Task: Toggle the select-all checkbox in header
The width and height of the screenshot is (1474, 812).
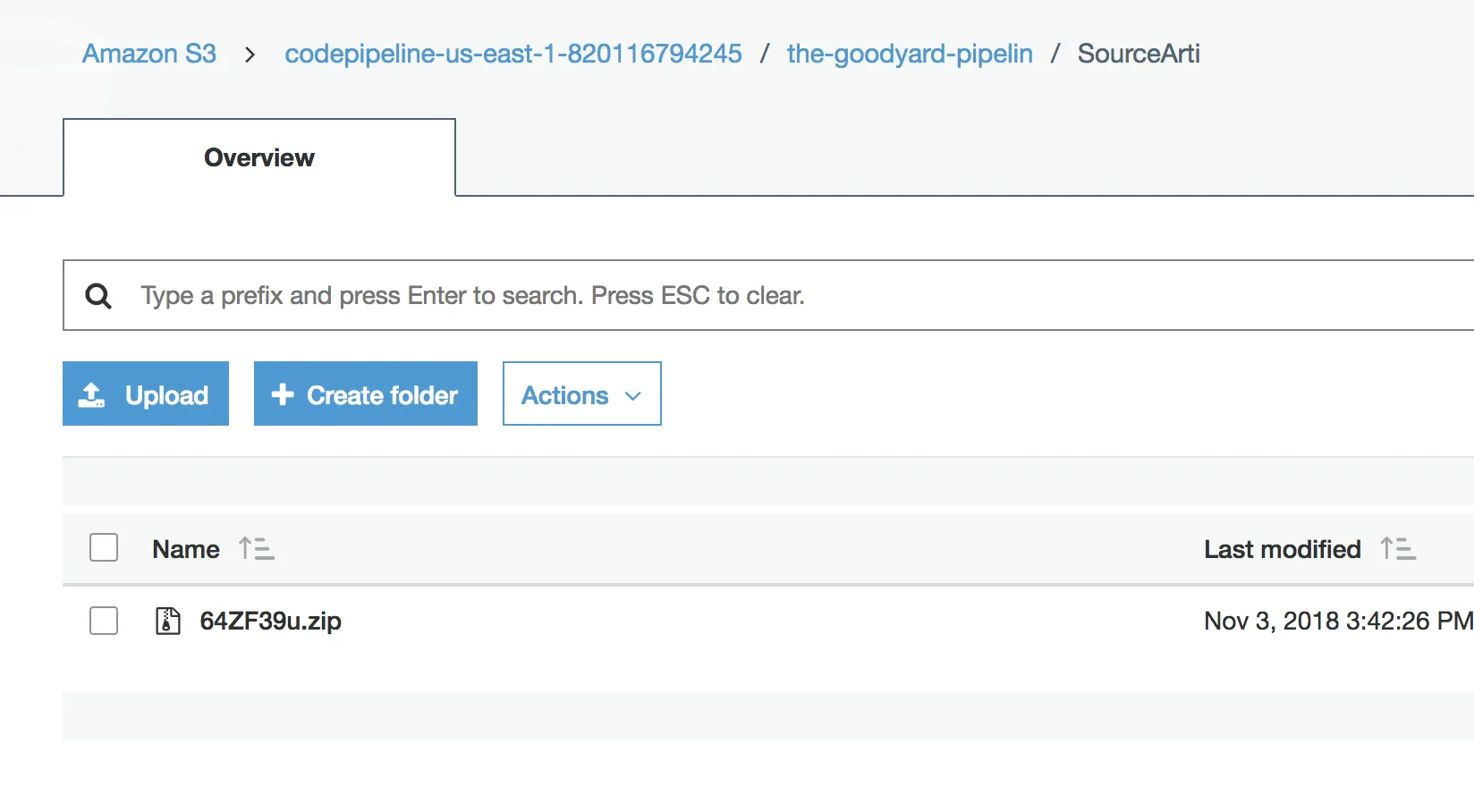Action: [104, 547]
